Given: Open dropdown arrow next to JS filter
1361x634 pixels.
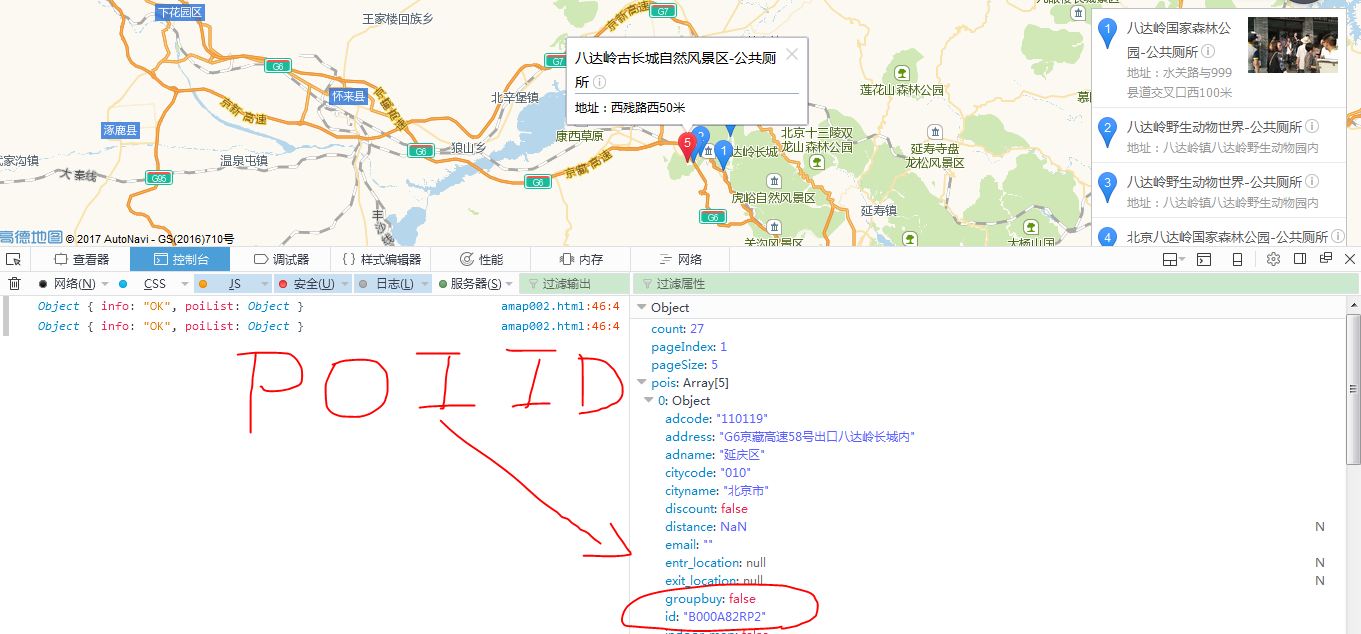Looking at the screenshot, I should point(265,284).
